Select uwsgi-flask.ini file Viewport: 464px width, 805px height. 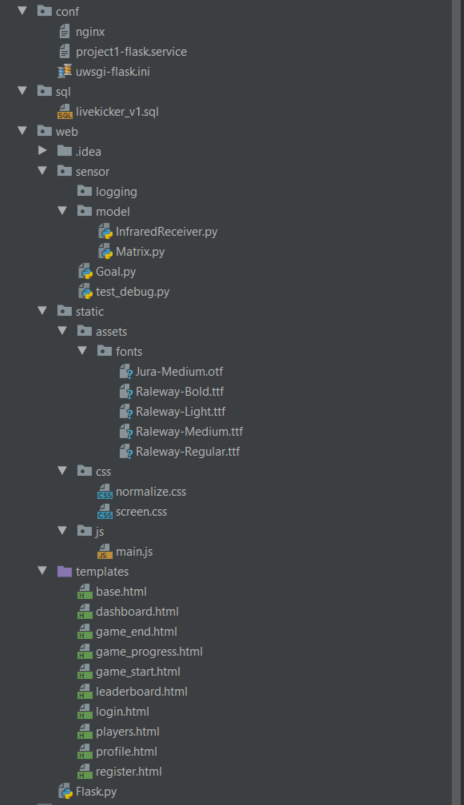click(113, 72)
